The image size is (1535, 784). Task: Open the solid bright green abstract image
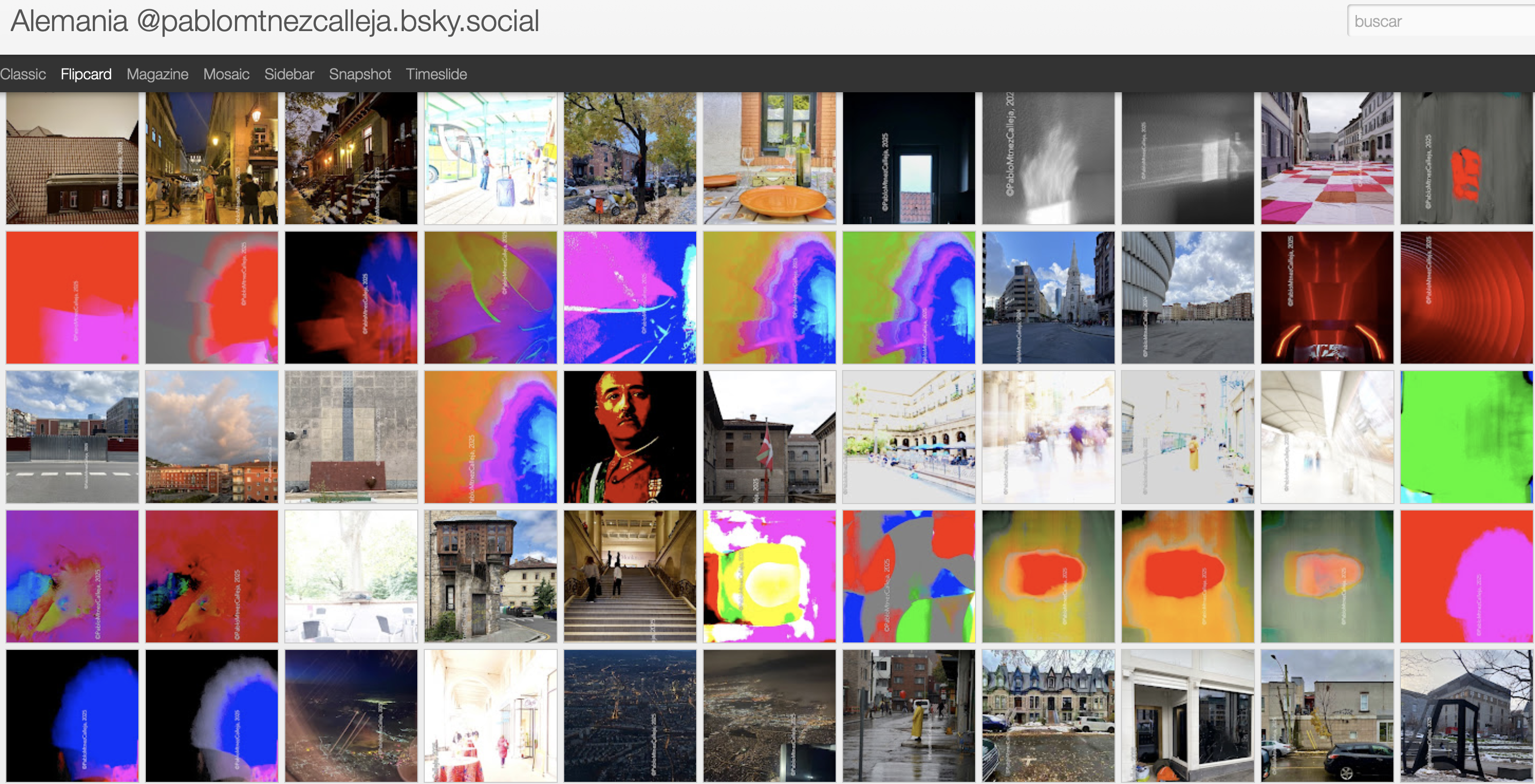tap(1466, 437)
